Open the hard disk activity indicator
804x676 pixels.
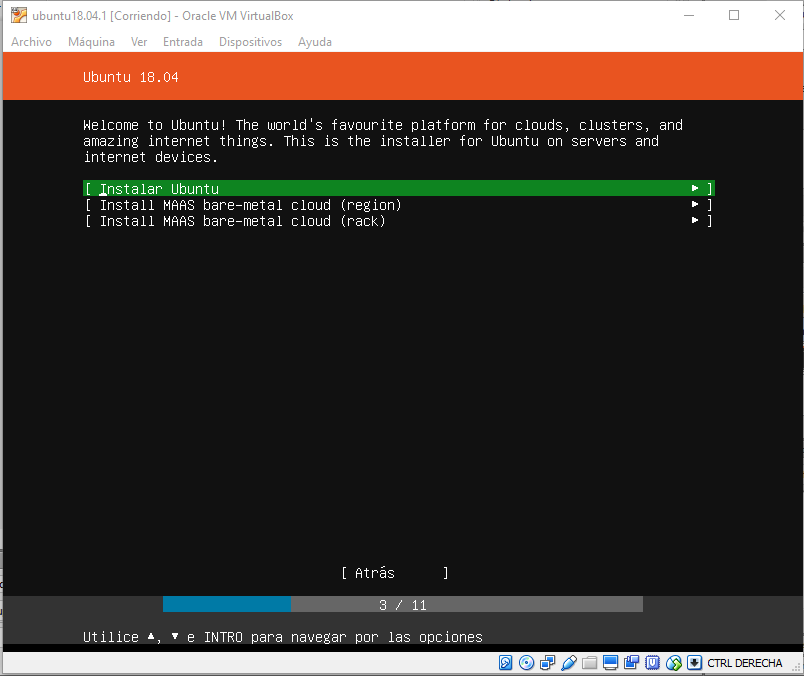click(x=505, y=663)
